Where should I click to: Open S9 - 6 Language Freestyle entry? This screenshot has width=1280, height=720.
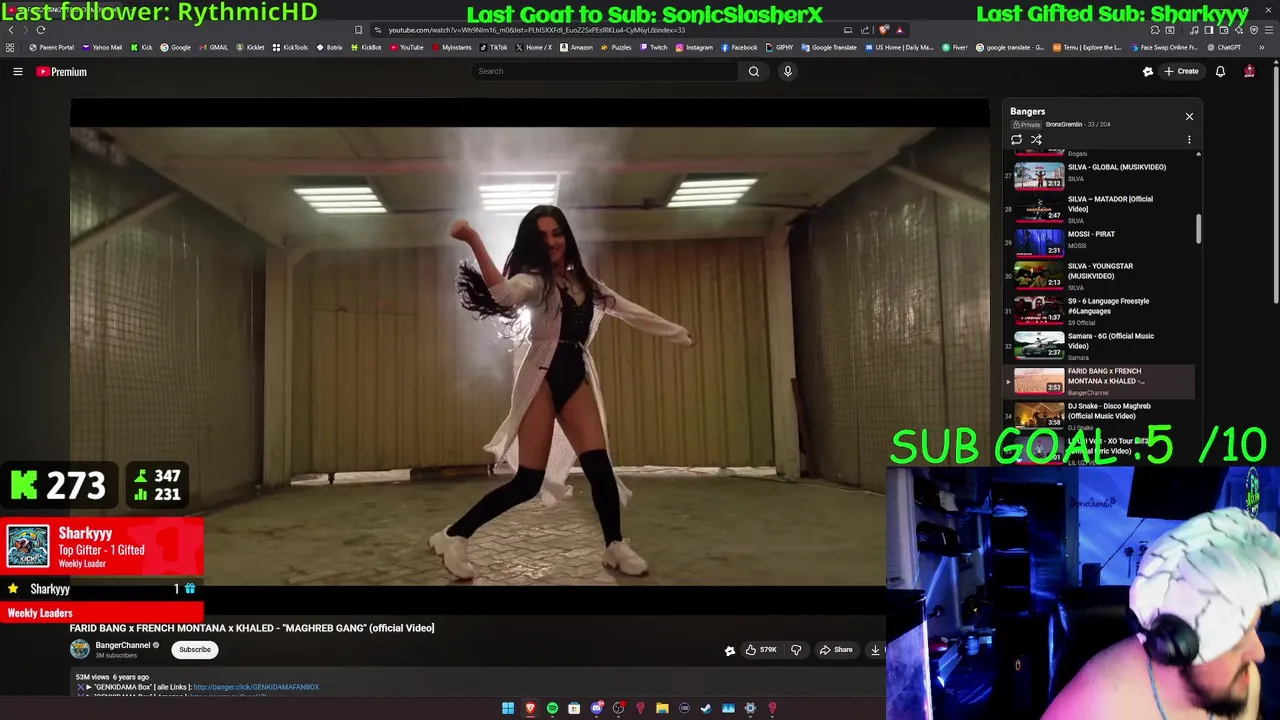(1100, 310)
